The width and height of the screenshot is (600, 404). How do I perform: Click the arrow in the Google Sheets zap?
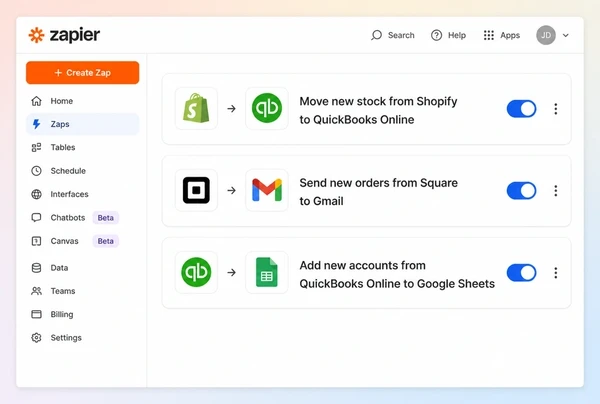point(232,272)
